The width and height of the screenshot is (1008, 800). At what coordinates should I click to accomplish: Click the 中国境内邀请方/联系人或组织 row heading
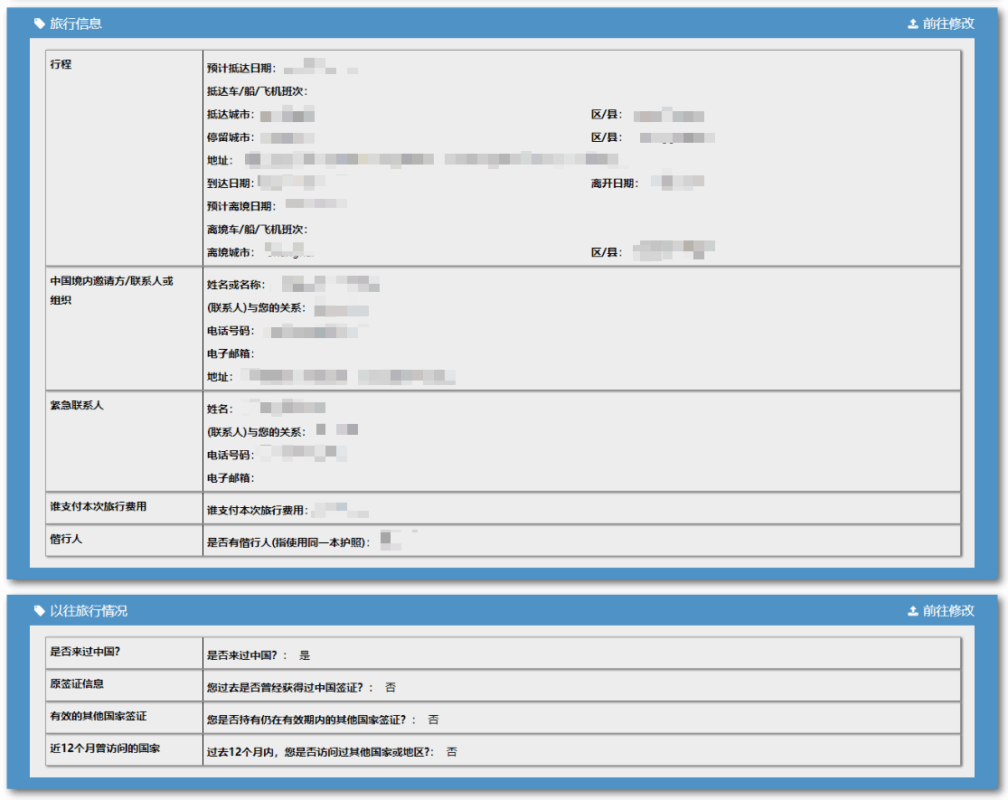point(111,281)
